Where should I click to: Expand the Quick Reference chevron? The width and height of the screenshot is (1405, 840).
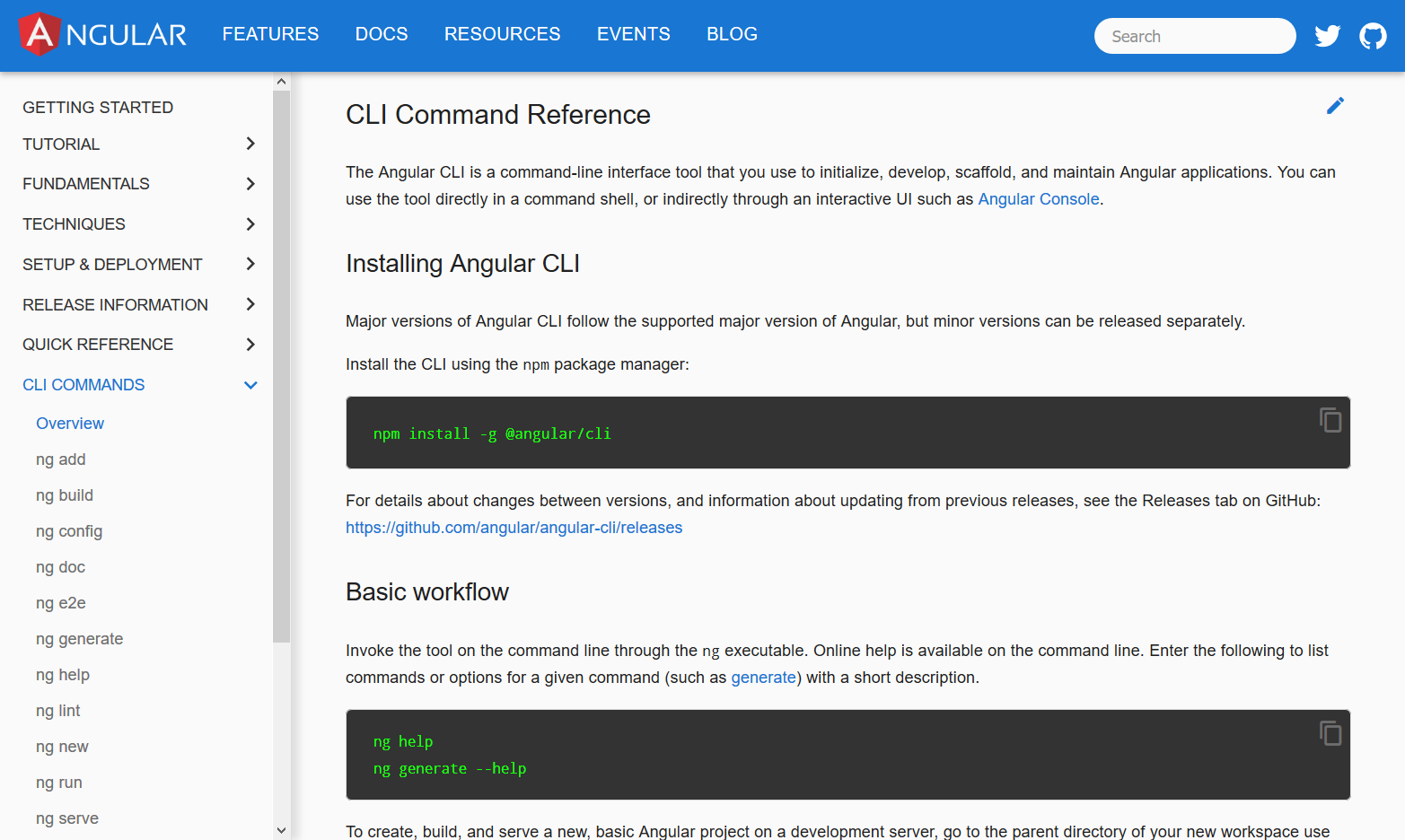250,345
